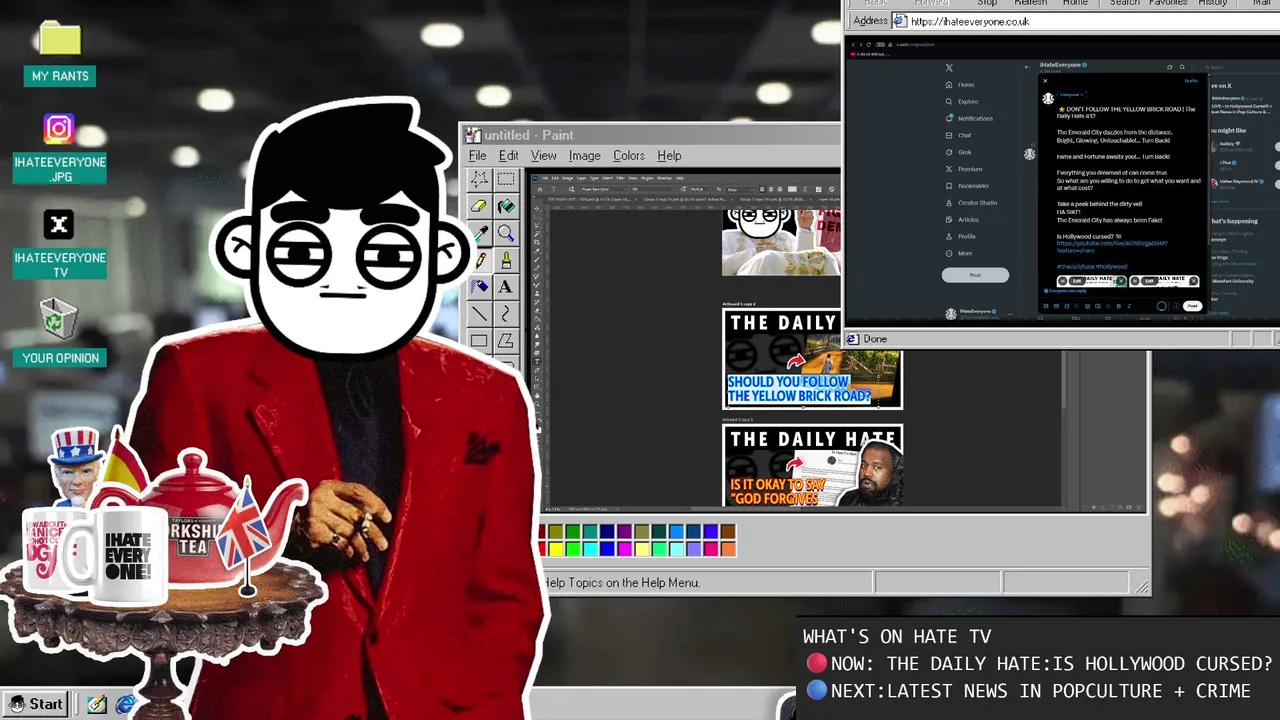Open the View menu in Paint

tap(544, 156)
